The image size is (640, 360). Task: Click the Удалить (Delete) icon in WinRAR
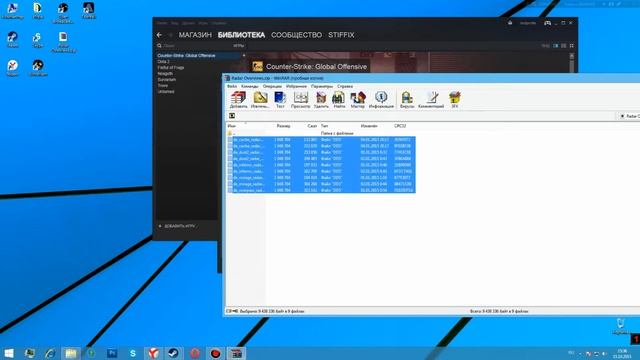[321, 100]
